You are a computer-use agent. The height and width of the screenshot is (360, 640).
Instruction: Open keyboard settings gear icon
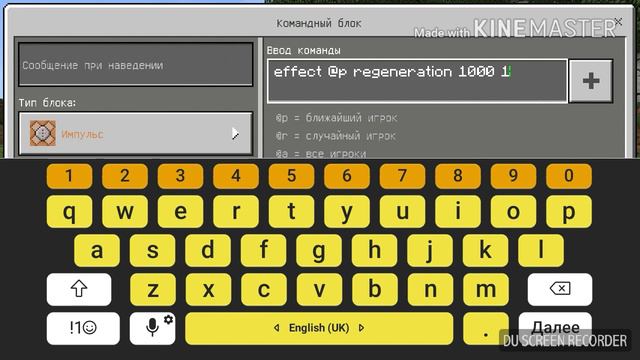tap(169, 319)
